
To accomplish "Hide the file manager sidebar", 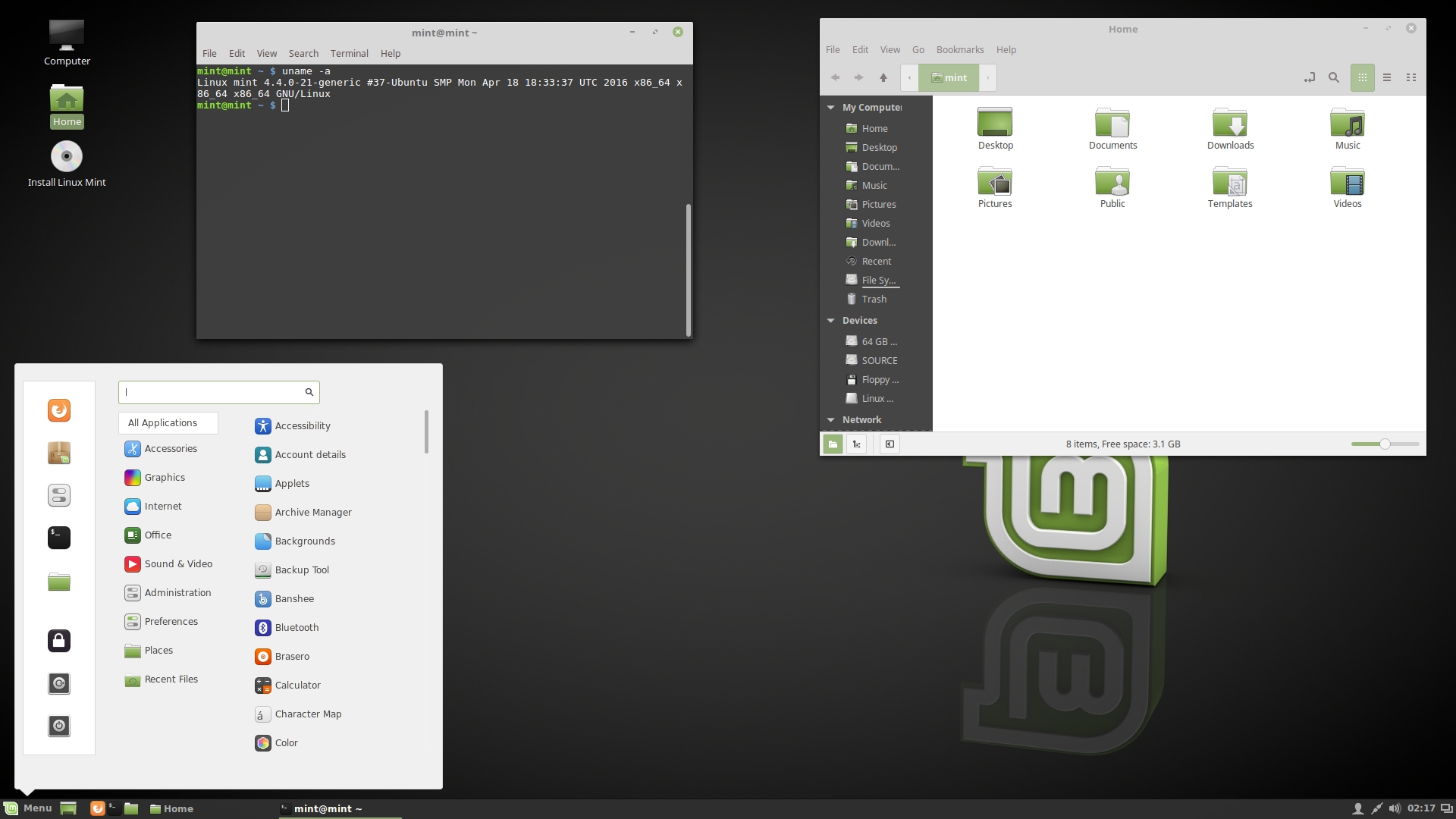I will click(x=890, y=444).
